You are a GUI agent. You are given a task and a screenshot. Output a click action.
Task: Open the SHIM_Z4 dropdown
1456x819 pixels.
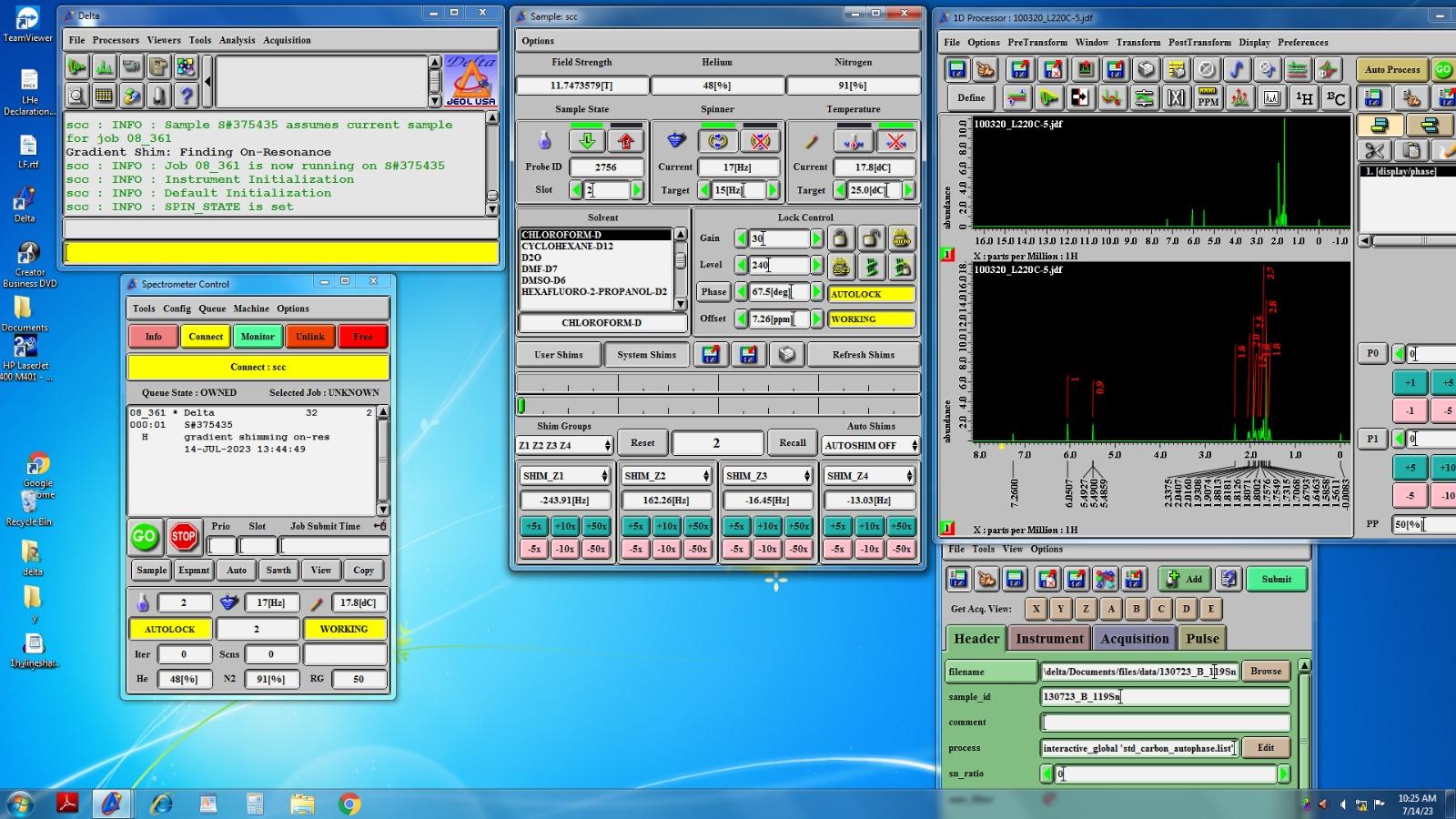tap(869, 476)
